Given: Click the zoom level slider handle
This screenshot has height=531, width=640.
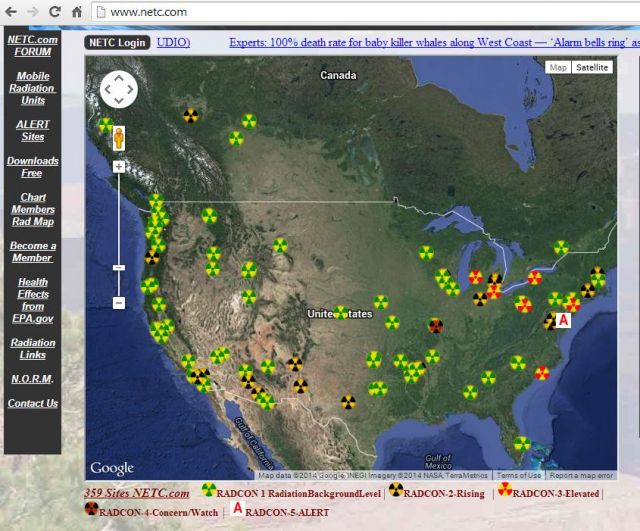Looking at the screenshot, I should coord(118,267).
